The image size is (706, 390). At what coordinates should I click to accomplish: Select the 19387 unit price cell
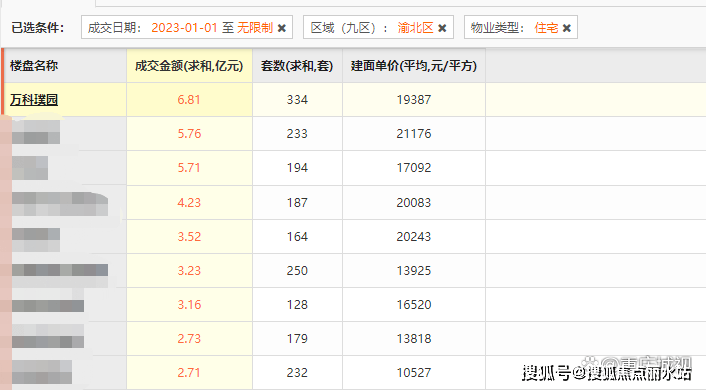(x=414, y=100)
